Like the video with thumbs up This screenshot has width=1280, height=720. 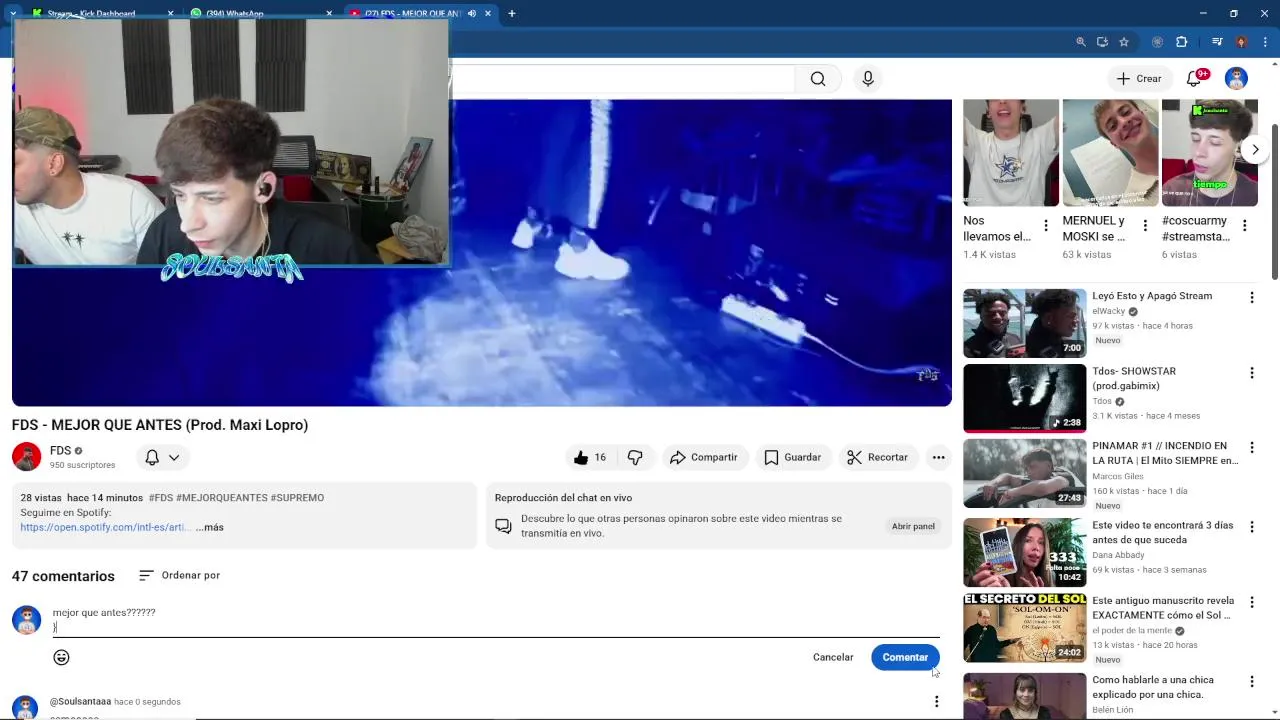coord(590,457)
